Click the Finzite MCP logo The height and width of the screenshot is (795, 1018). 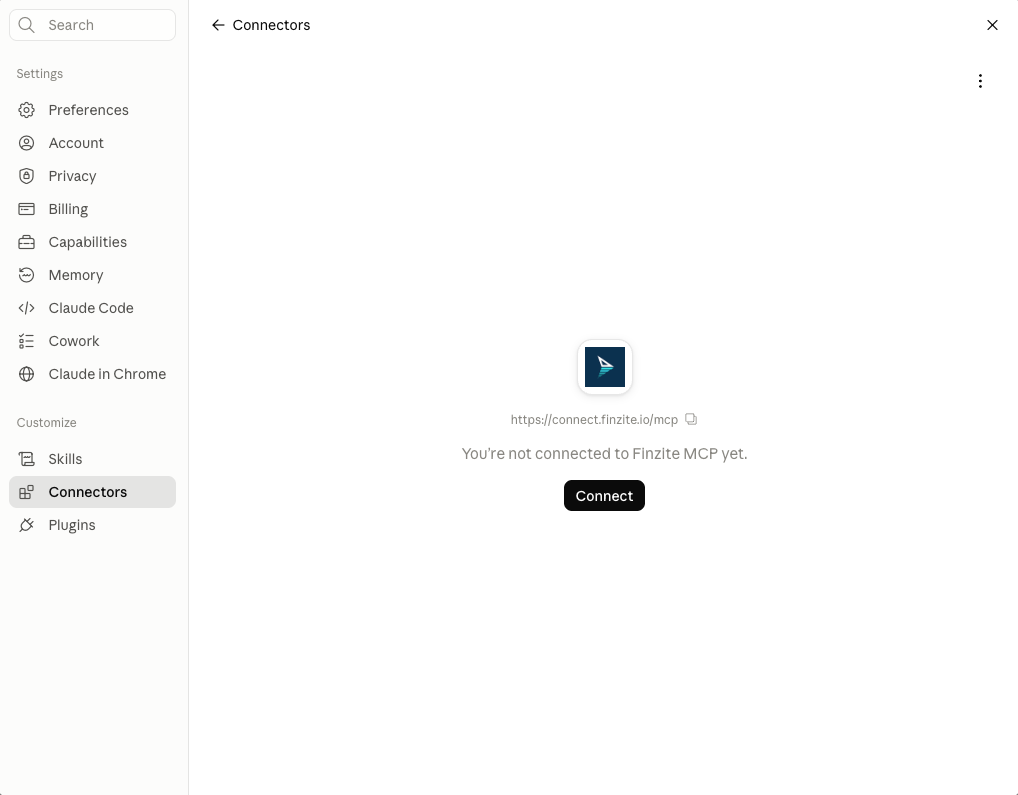(605, 367)
